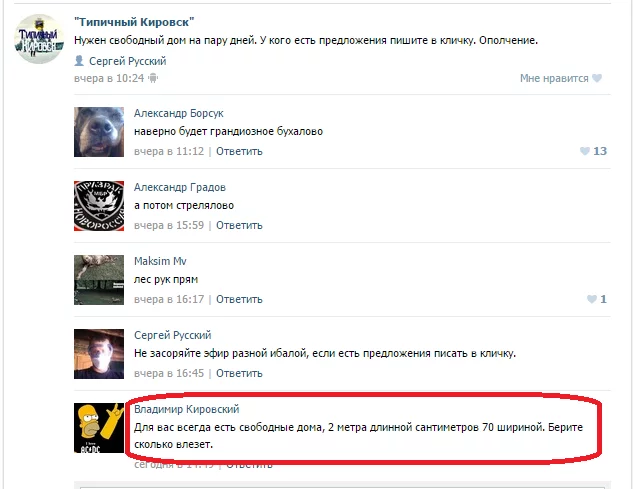The image size is (633, 489).
Task: Open the Типичный Кировск group avatar
Action: [x=39, y=39]
